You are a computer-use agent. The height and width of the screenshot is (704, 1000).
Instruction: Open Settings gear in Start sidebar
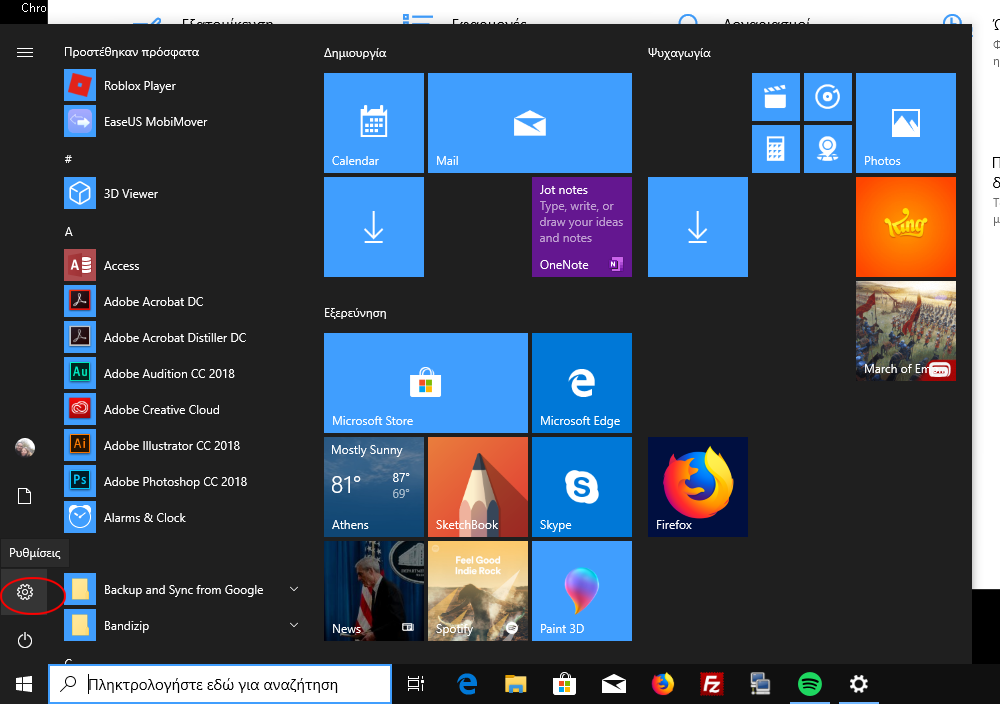tap(25, 593)
